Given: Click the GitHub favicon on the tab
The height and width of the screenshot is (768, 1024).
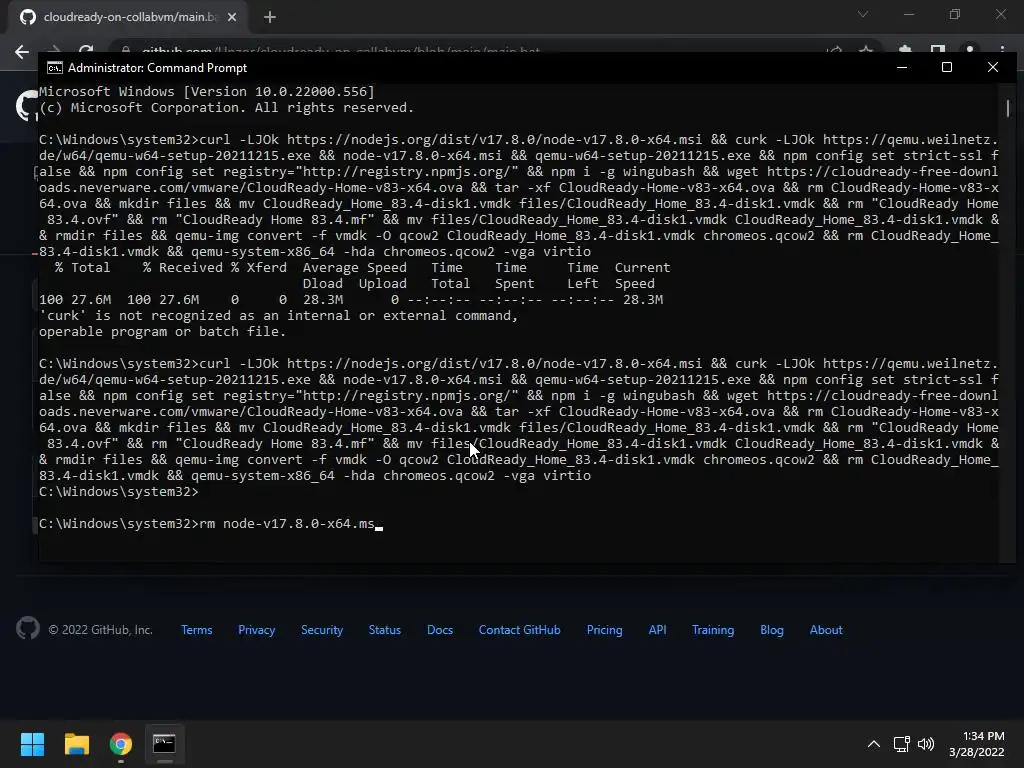Looking at the screenshot, I should [x=27, y=17].
